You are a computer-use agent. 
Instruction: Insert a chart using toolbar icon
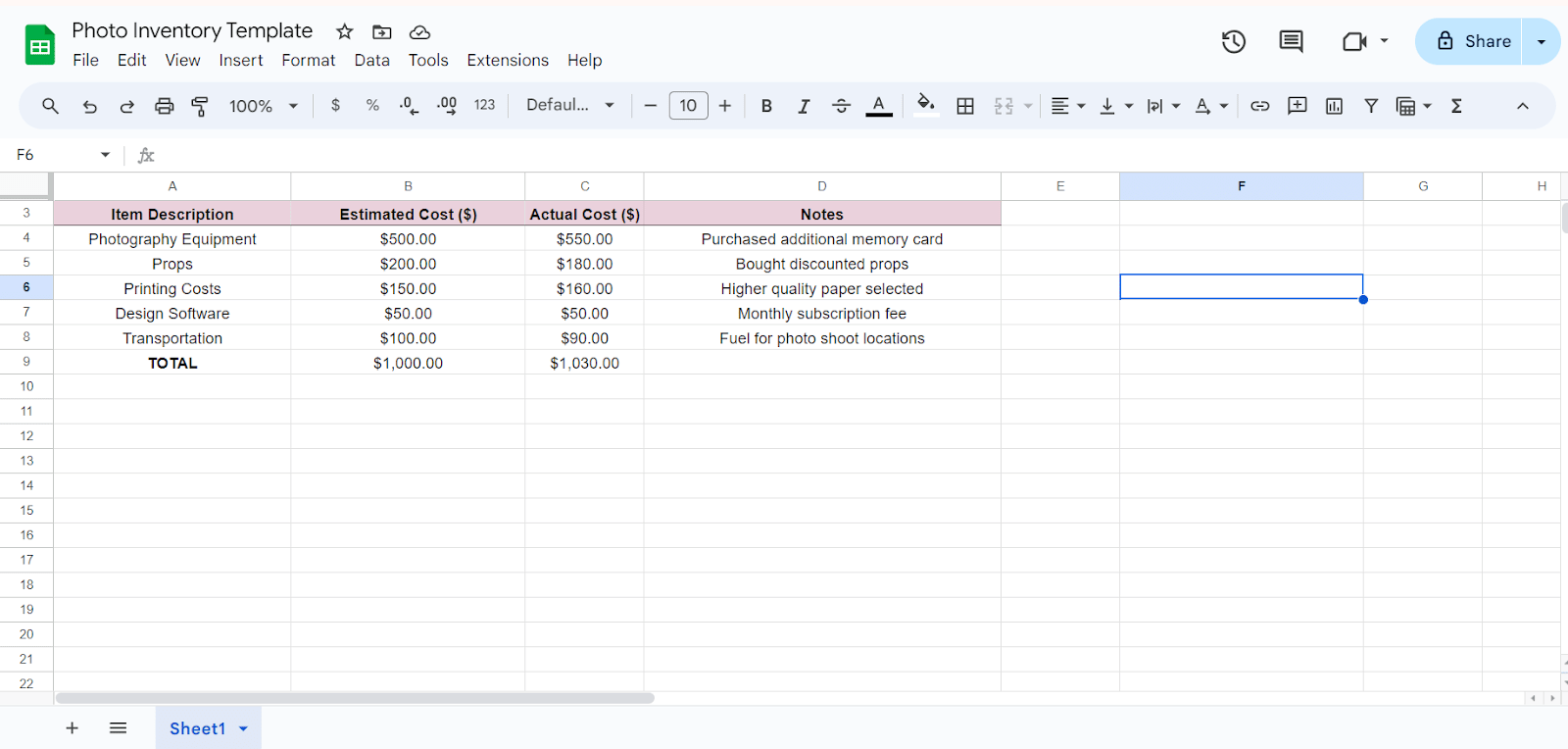(1334, 106)
